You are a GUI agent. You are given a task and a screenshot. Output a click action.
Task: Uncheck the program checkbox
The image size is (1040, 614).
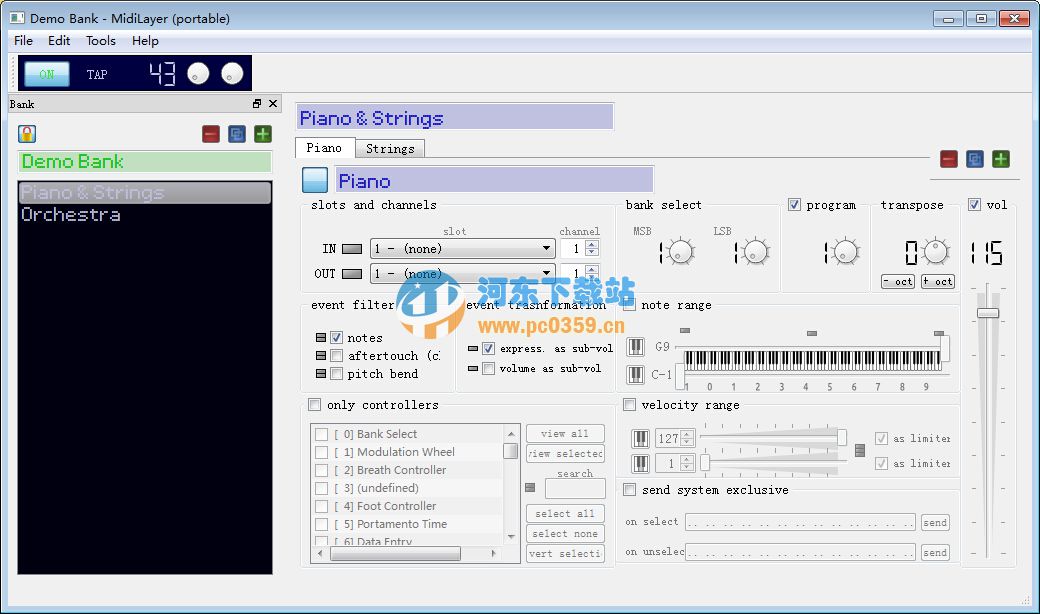tap(795, 204)
